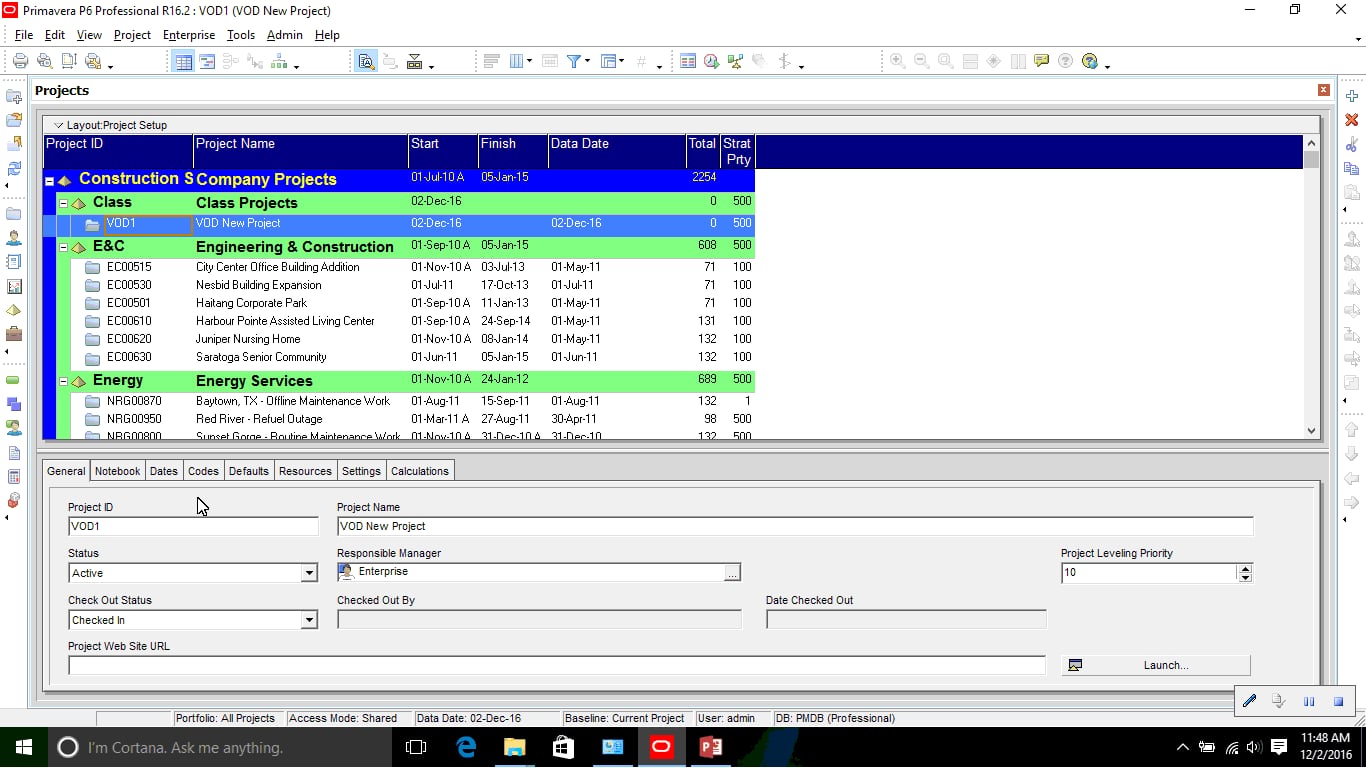1366x768 pixels.
Task: Select the Saratoga Senior Community project row
Action: (399, 357)
